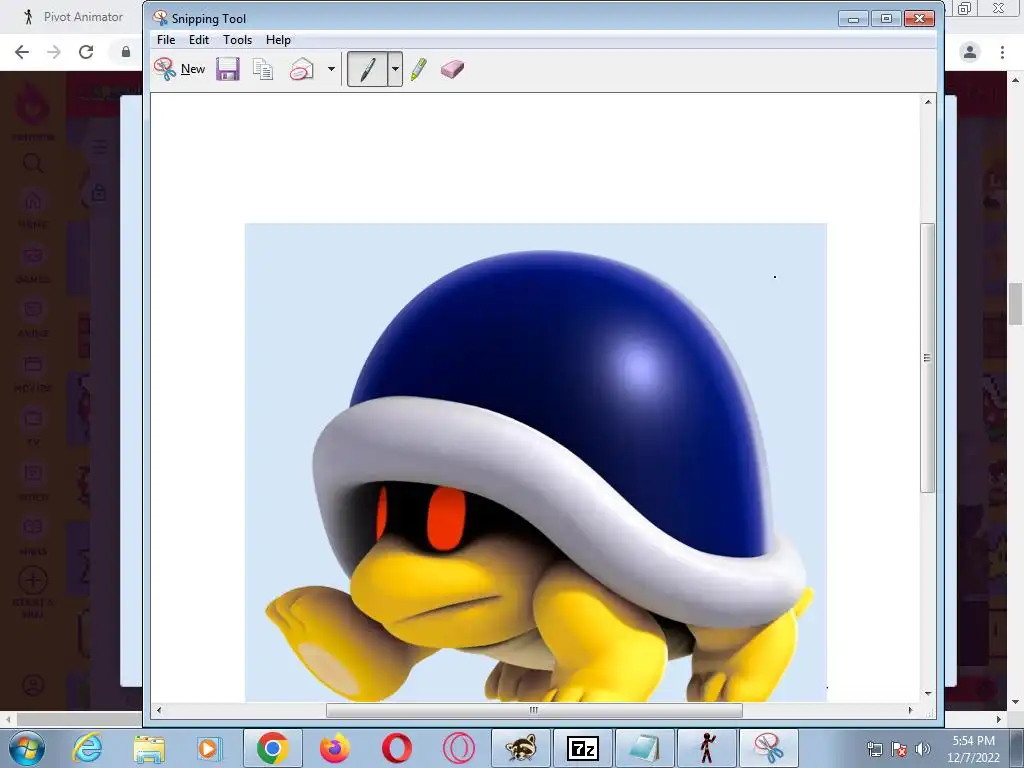Open Firefox from the taskbar
Viewport: 1024px width, 768px height.
(334, 748)
